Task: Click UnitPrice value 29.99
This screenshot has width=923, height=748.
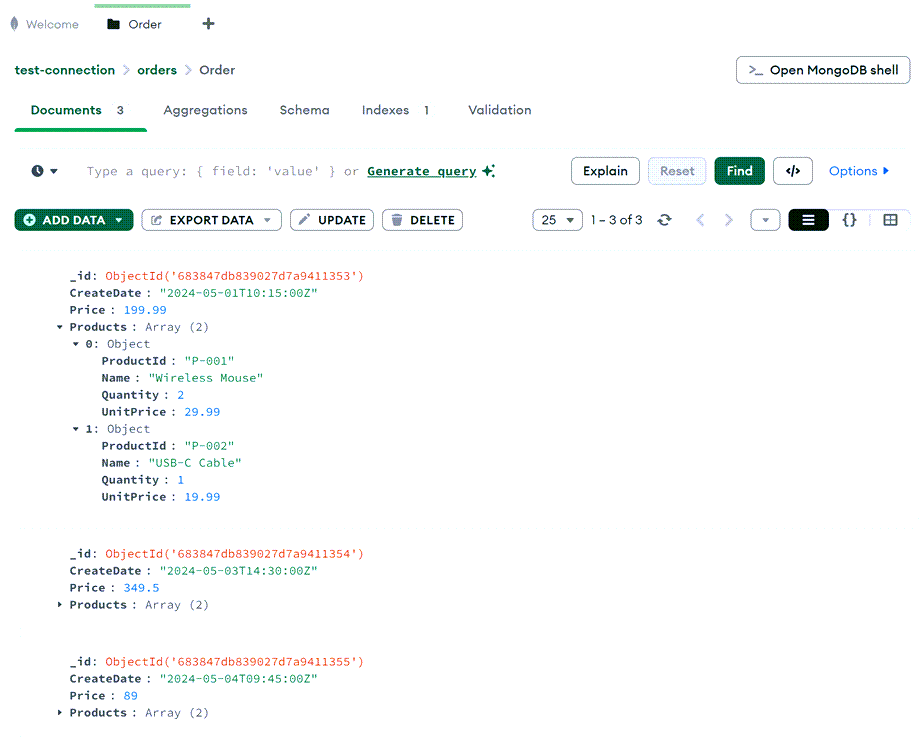Action: tap(202, 411)
